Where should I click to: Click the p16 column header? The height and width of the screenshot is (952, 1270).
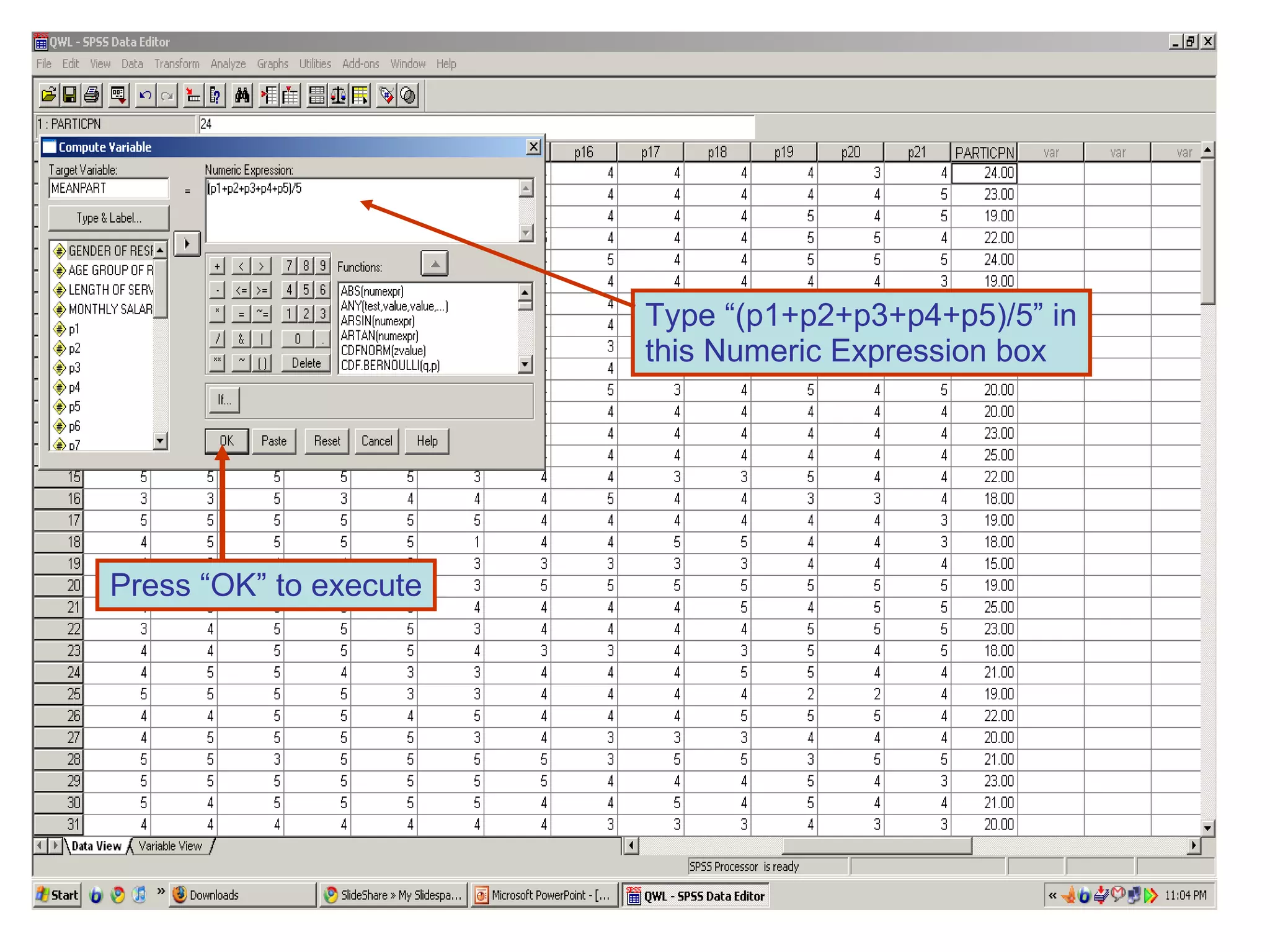point(584,152)
